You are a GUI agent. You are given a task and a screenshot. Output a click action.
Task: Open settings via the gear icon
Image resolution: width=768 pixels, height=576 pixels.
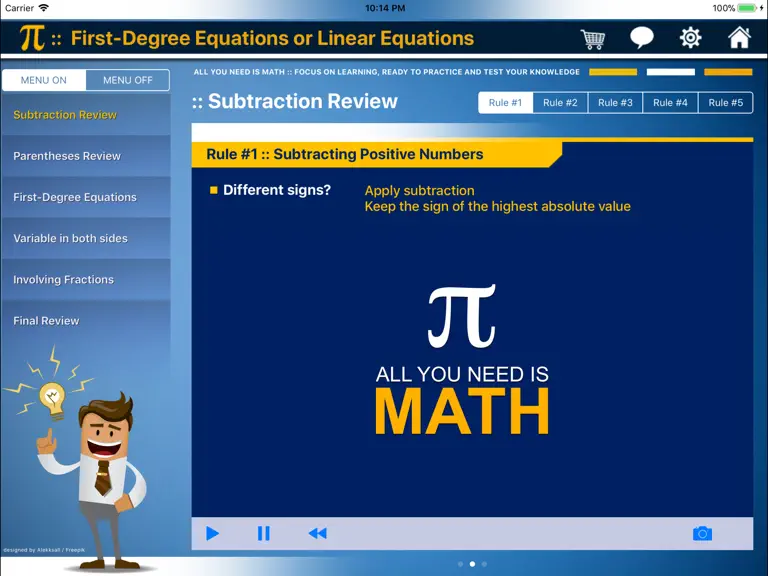point(691,38)
